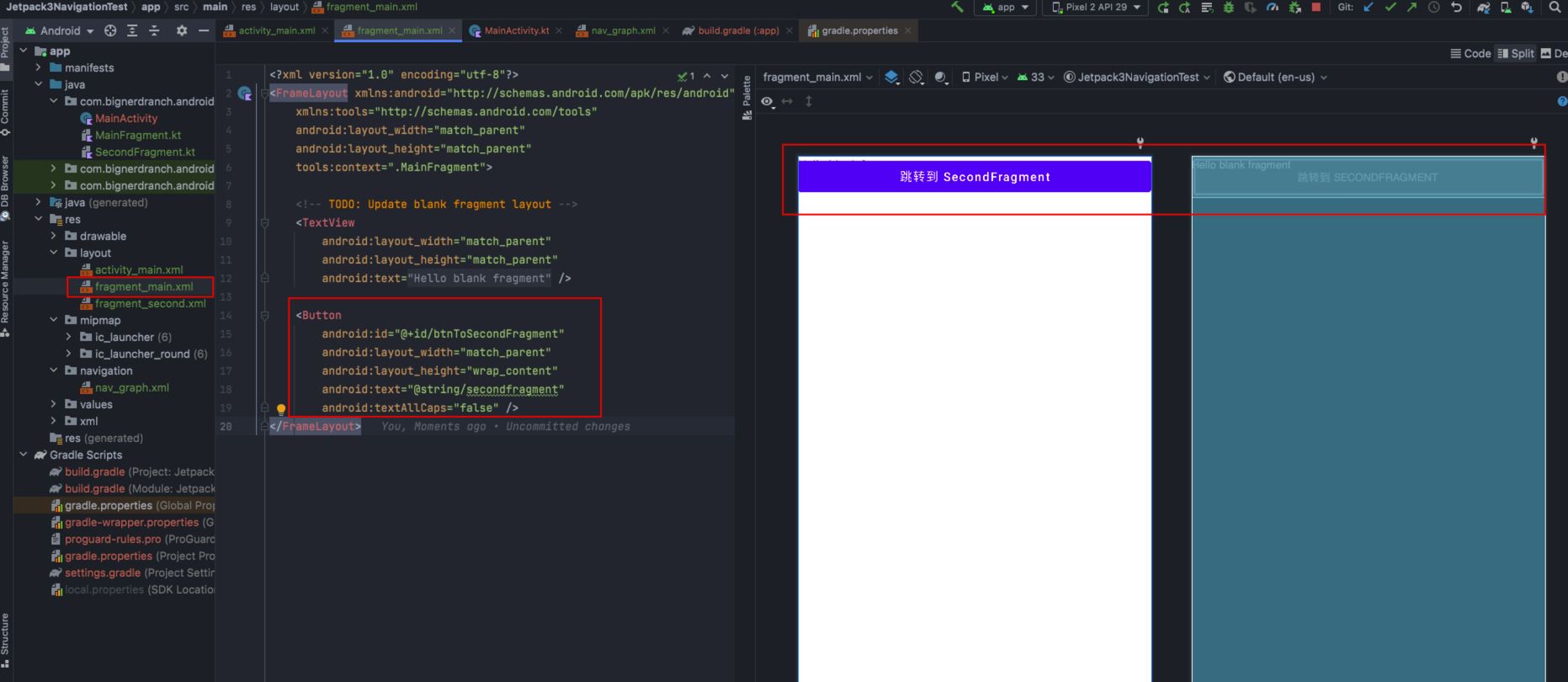1568x682 pixels.
Task: Click the Make Project hammer icon
Action: click(957, 7)
